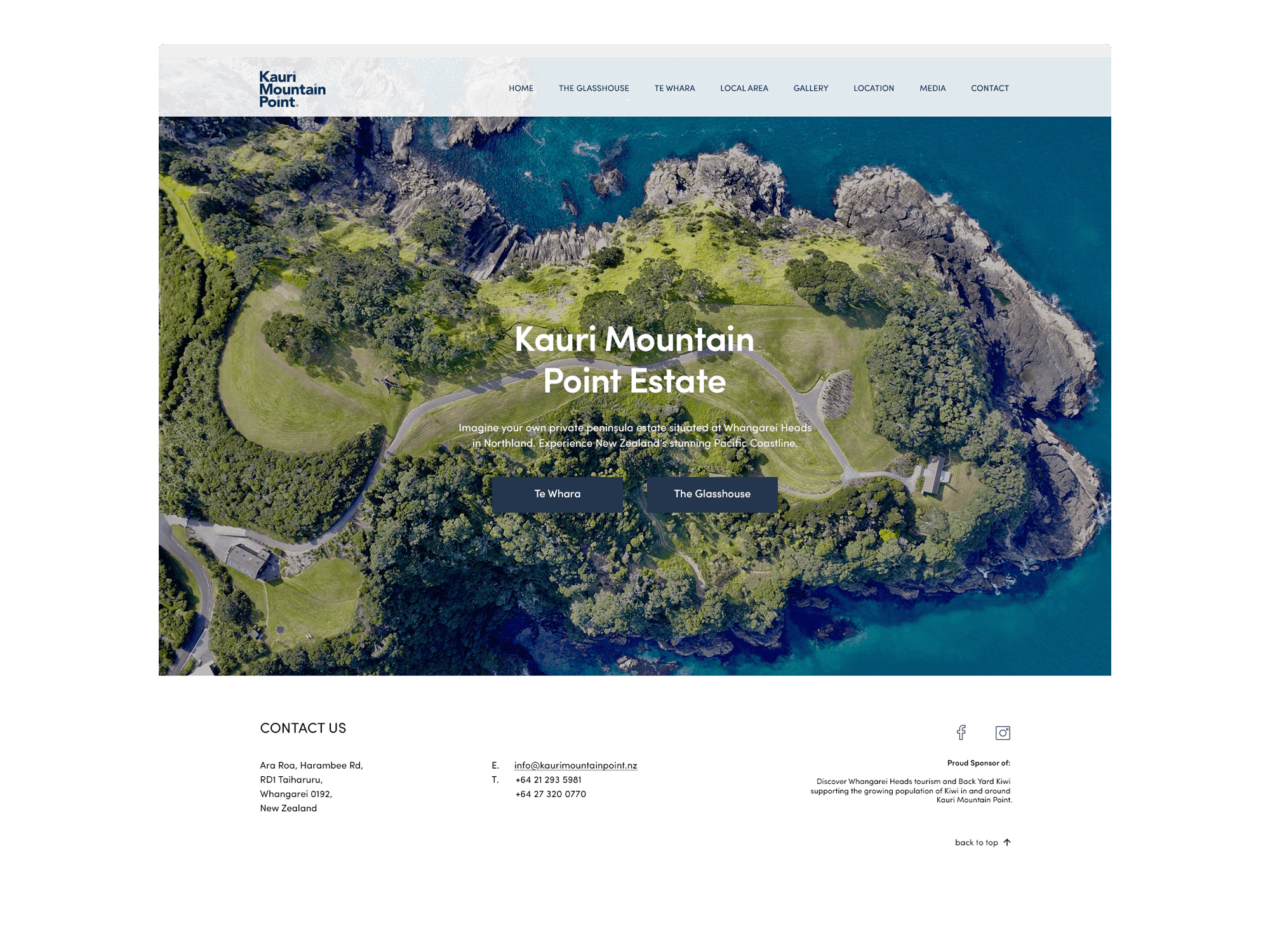Go to the CONTACT page

989,88
